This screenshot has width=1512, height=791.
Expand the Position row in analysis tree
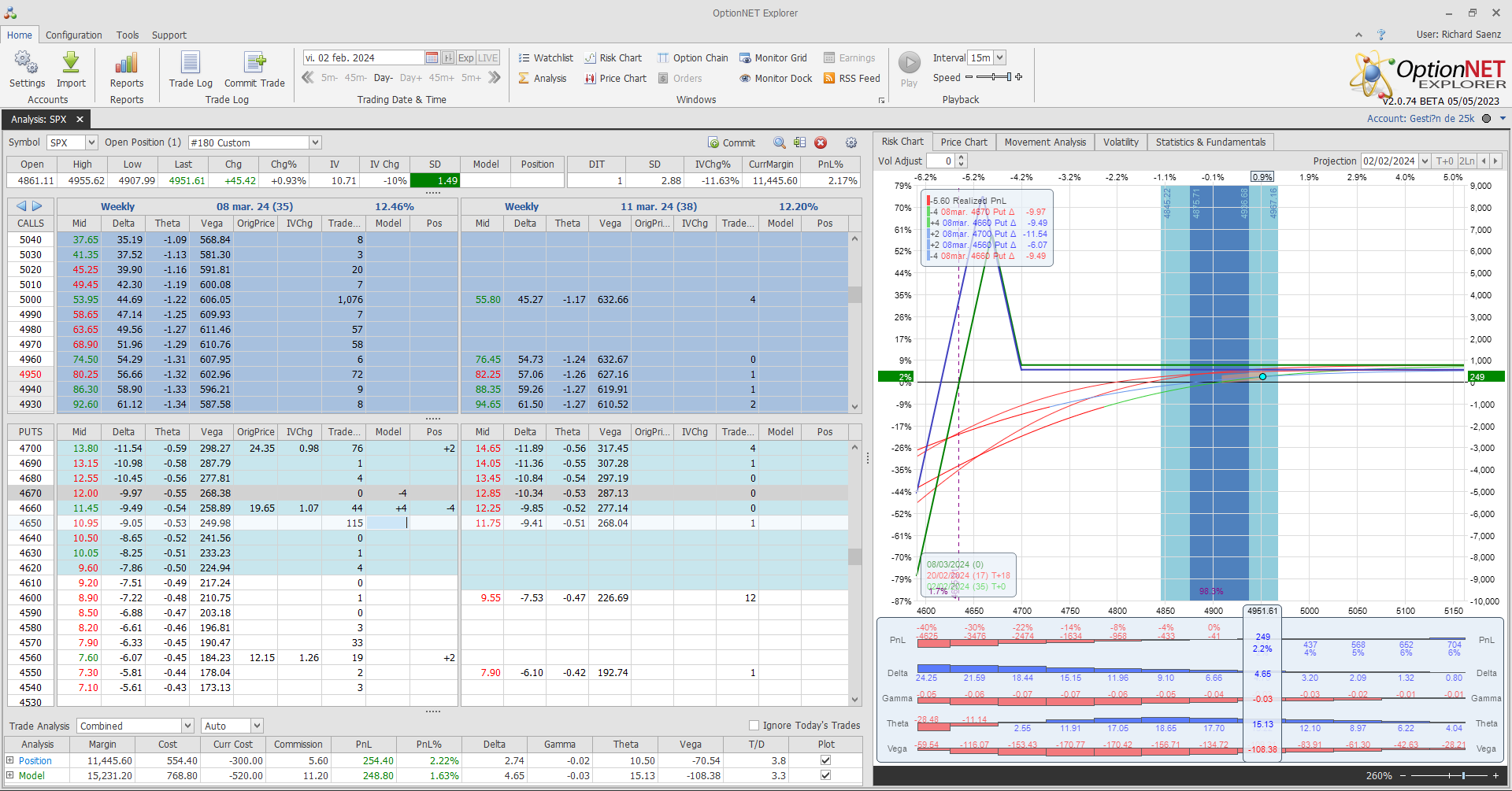click(10, 760)
